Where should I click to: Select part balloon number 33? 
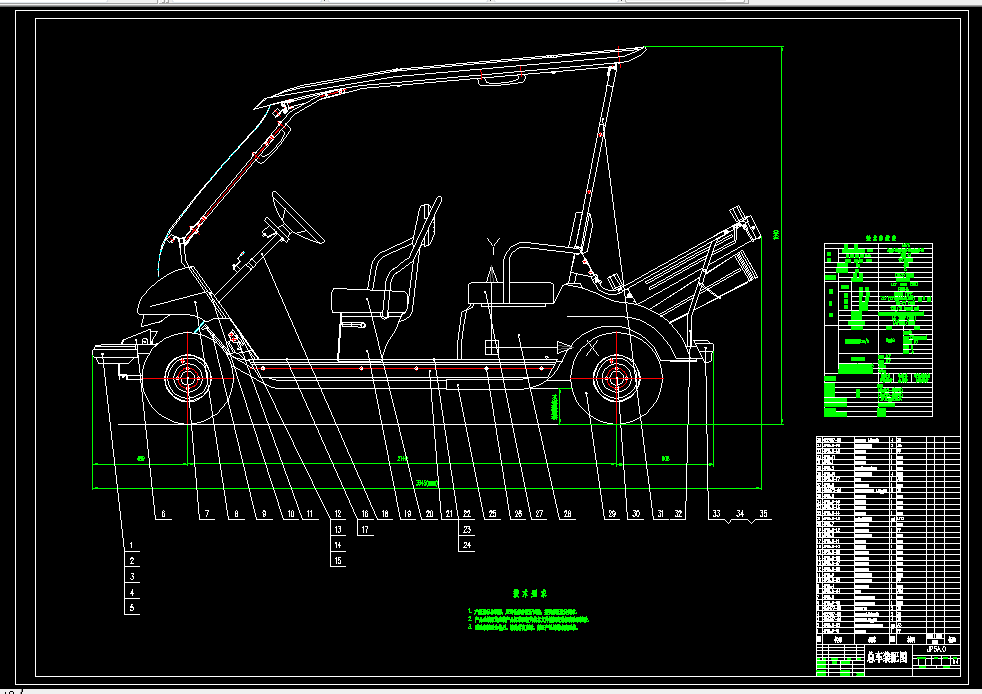716,514
